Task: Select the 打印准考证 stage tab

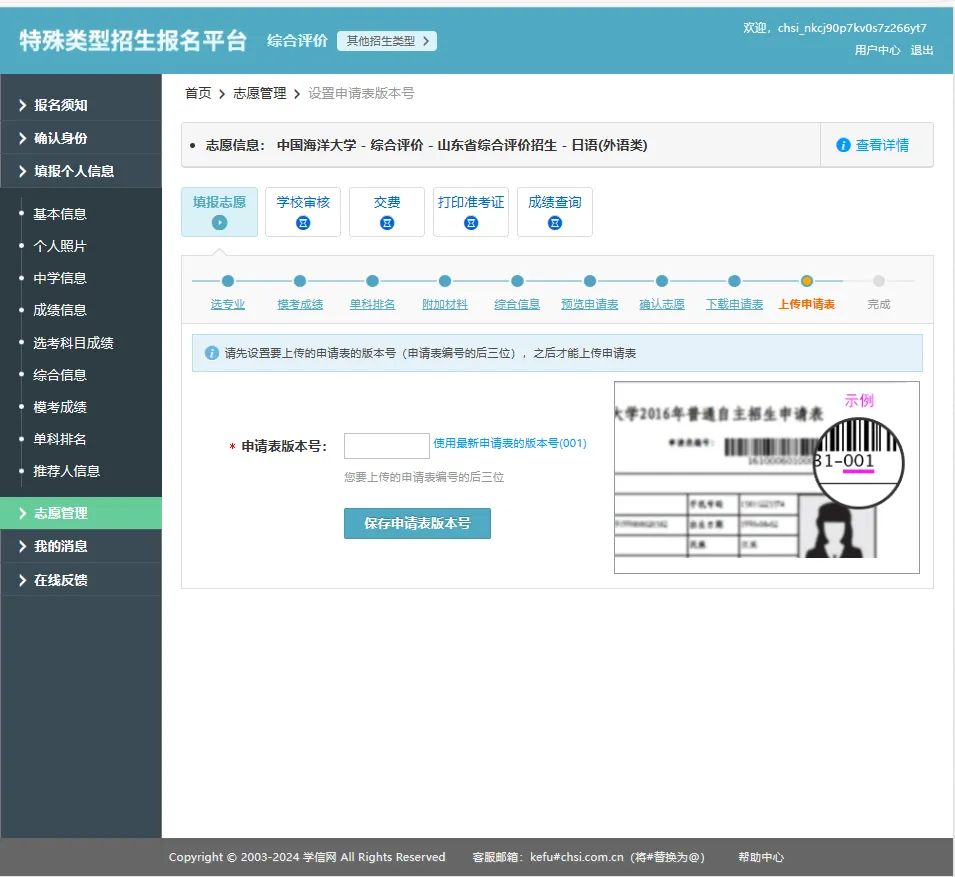Action: pos(471,211)
